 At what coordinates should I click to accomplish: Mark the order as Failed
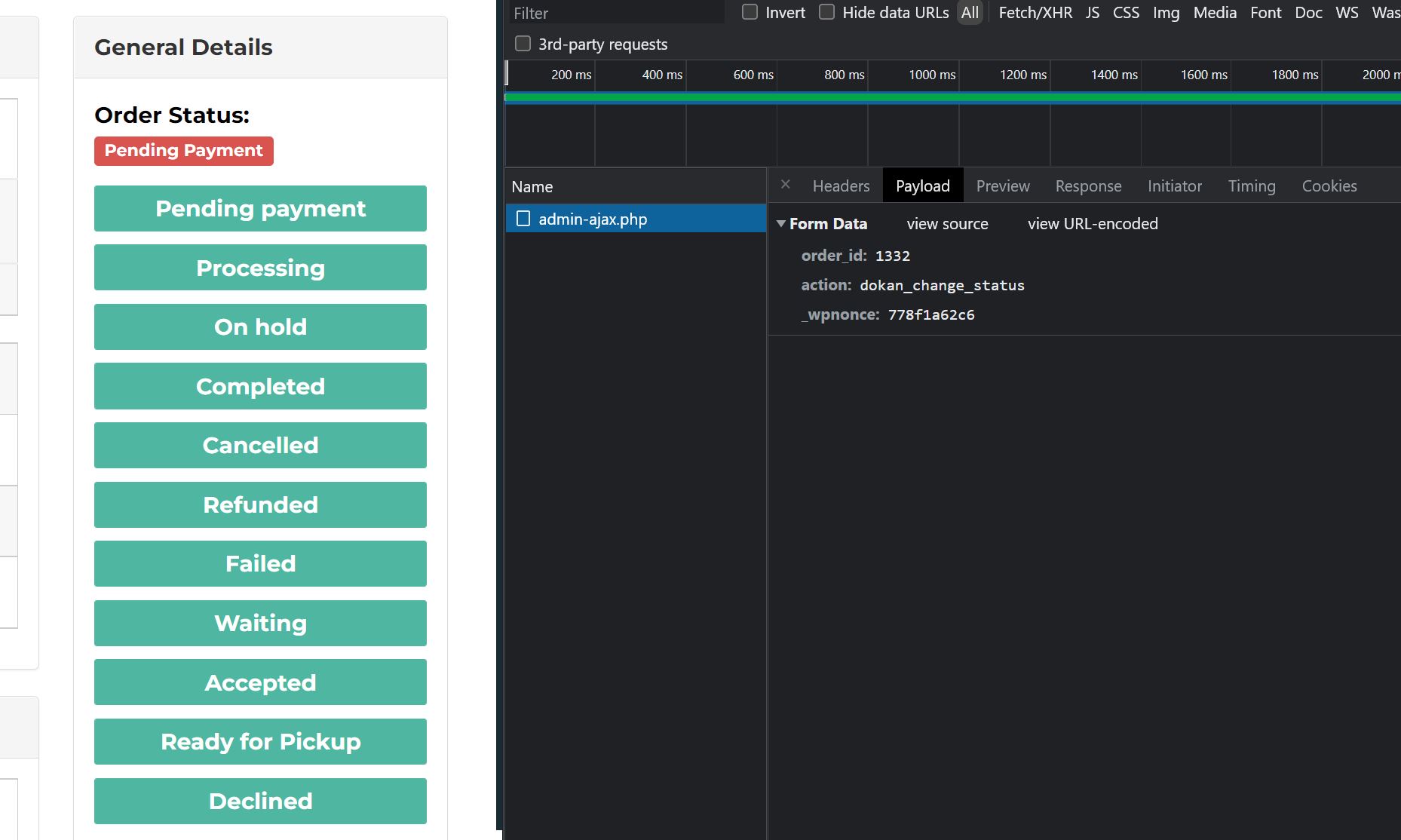[x=260, y=563]
